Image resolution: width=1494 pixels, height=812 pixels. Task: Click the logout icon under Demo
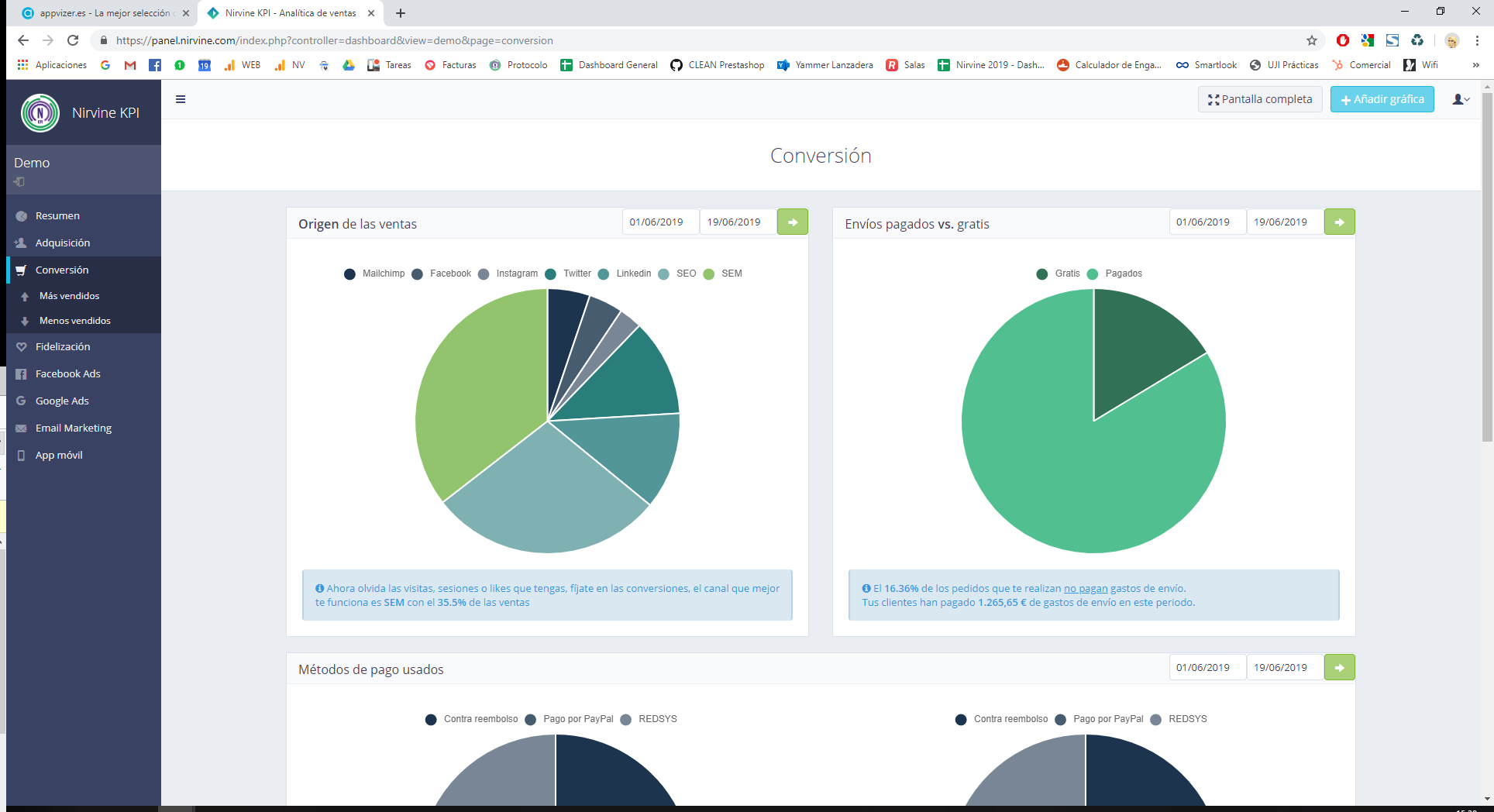(x=19, y=182)
